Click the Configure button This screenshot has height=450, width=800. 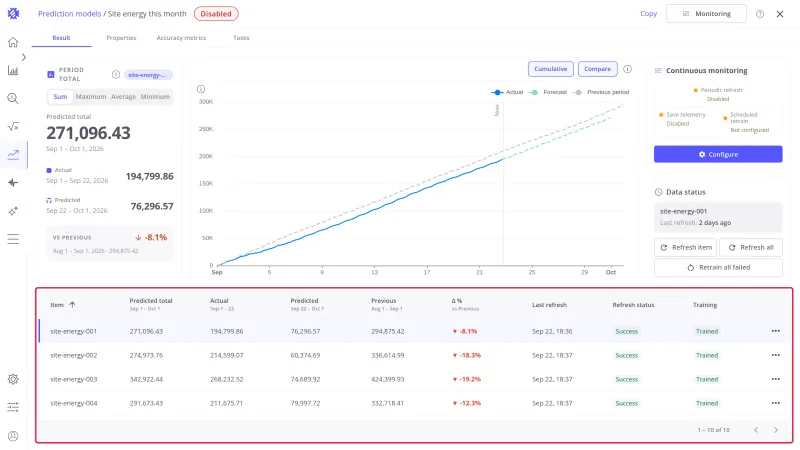pyautogui.click(x=718, y=154)
